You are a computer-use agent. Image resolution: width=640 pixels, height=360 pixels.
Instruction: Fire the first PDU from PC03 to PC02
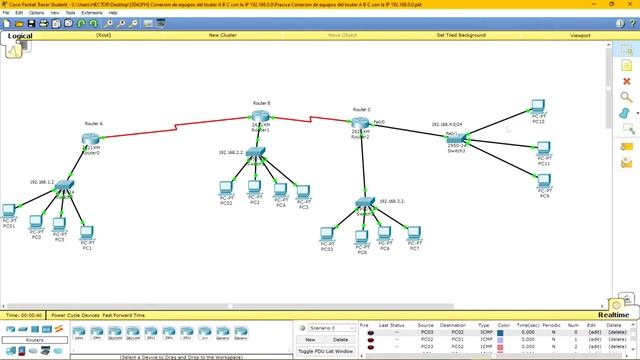click(371, 333)
